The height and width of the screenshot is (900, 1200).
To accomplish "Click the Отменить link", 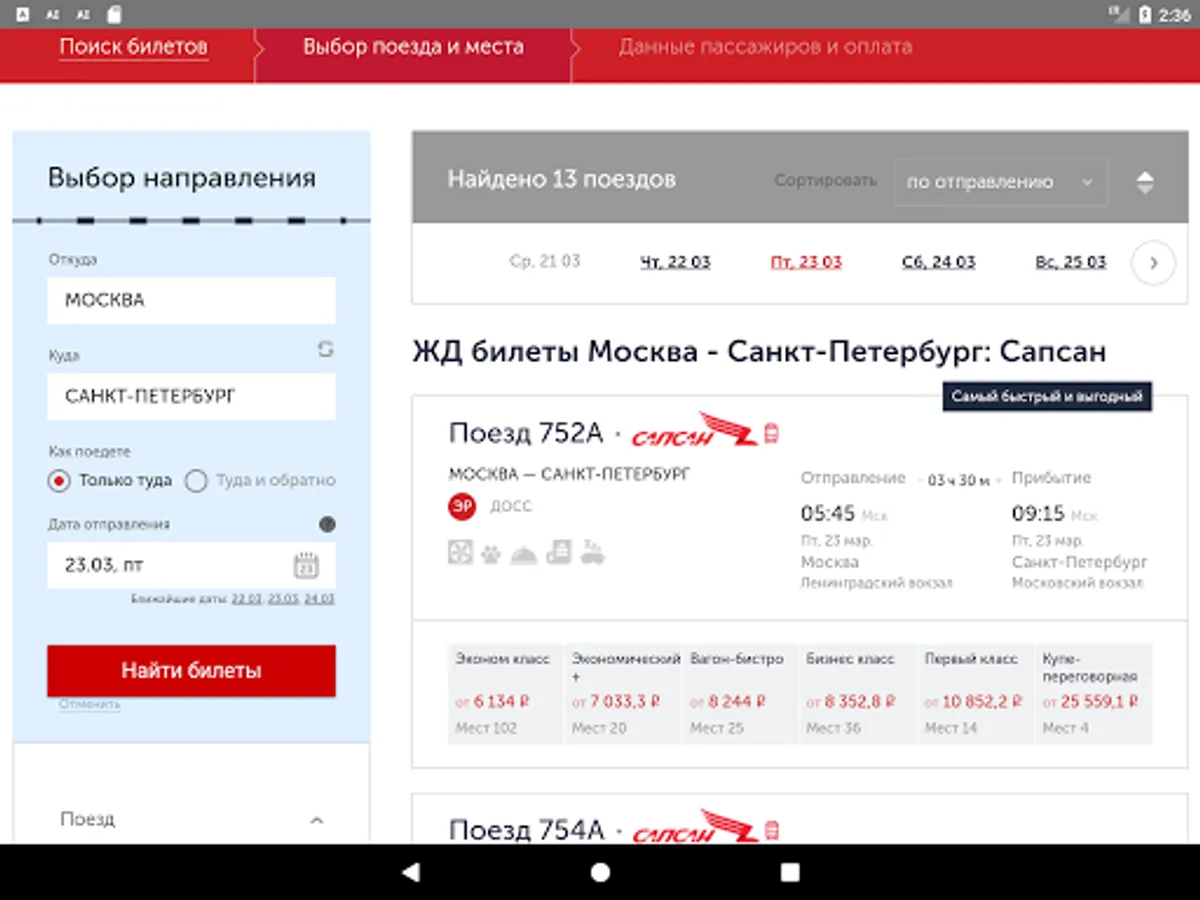I will pyautogui.click(x=89, y=704).
